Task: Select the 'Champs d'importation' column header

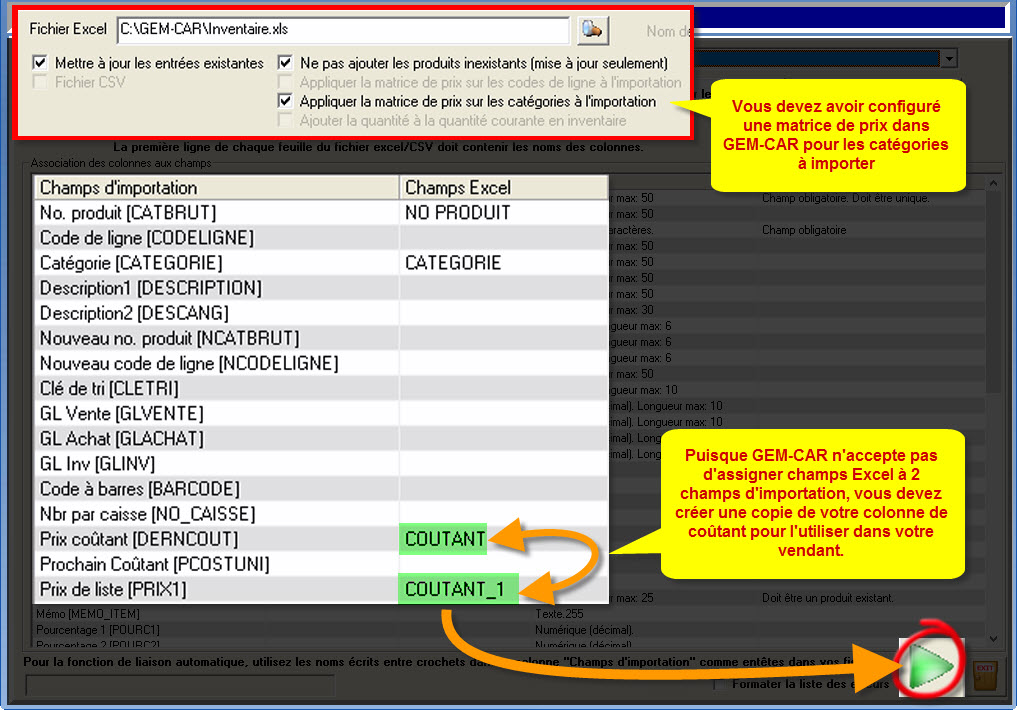Action: (x=217, y=188)
